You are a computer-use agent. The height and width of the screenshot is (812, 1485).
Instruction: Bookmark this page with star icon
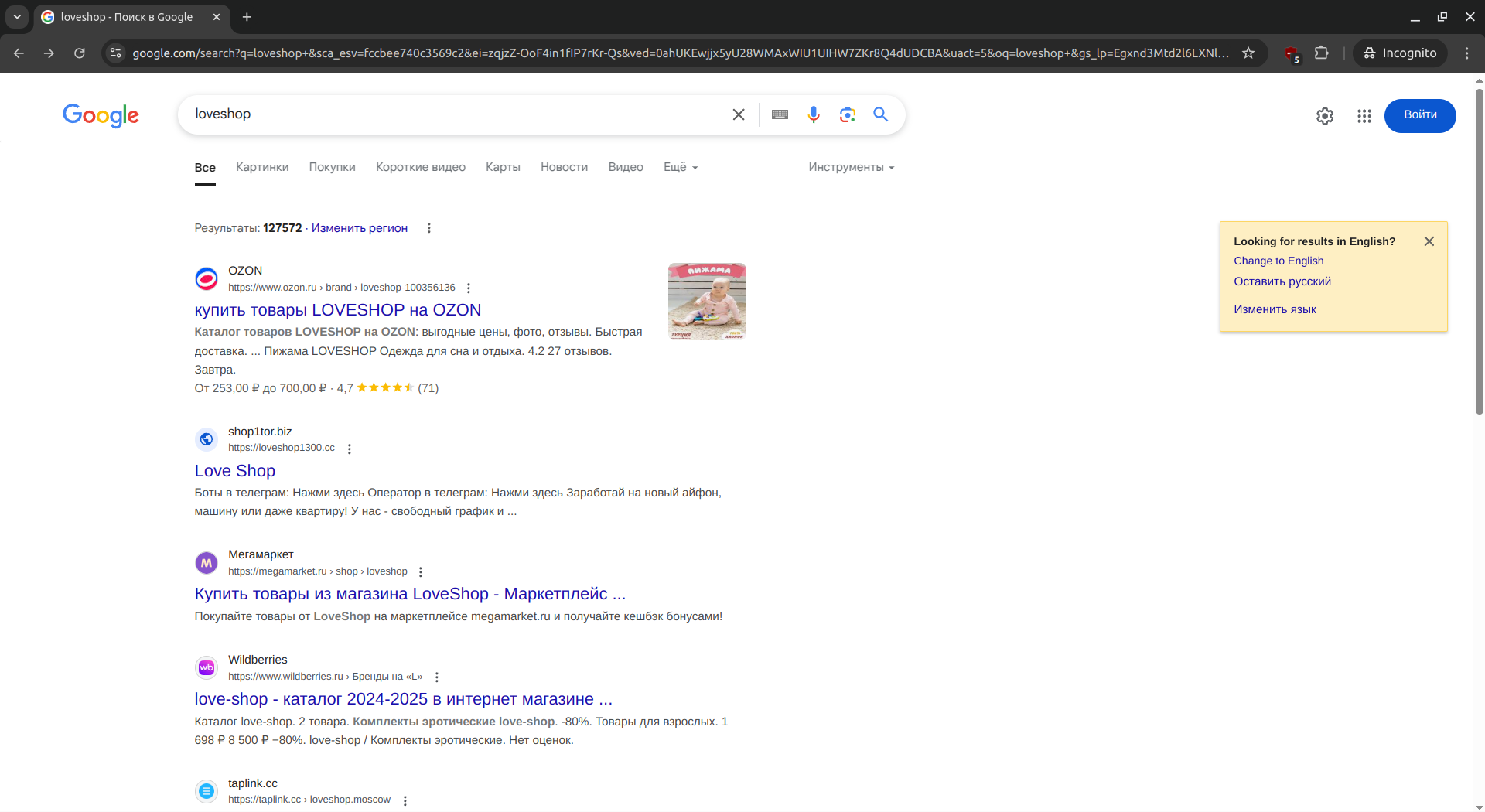1248,53
